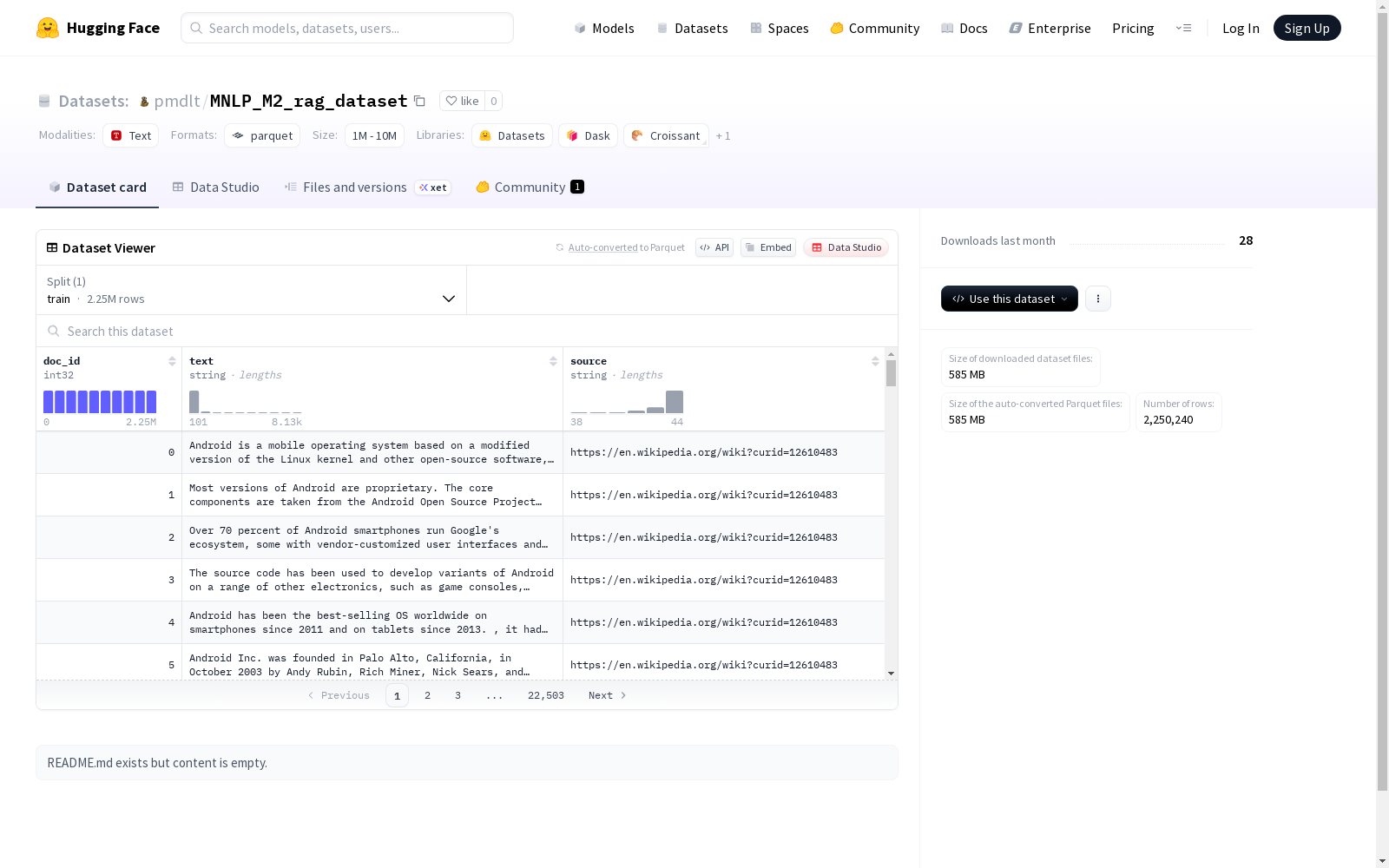Go to Spaces in the navigation
This screenshot has width=1389, height=868.
[x=780, y=28]
